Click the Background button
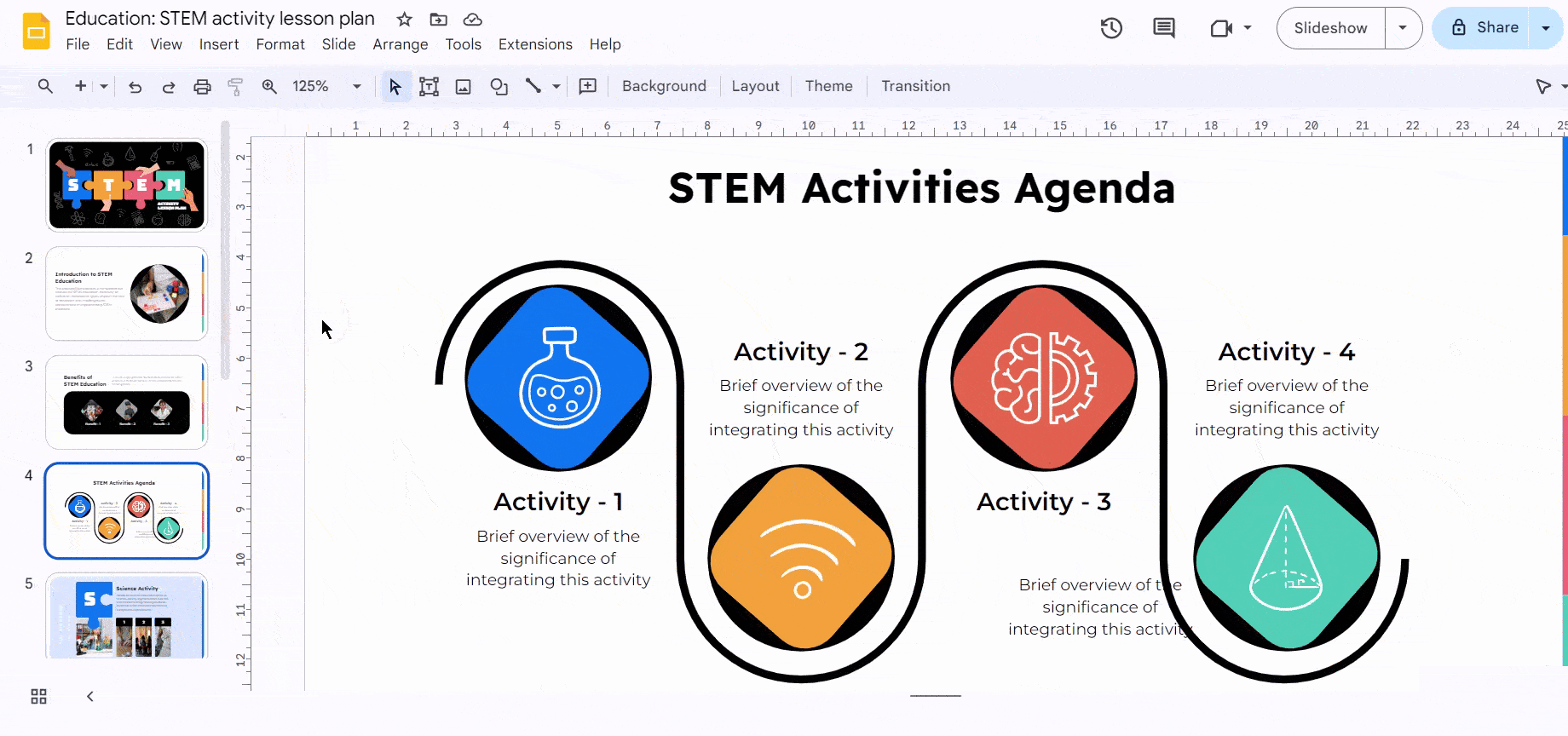Screen dimensions: 1568x736 pyautogui.click(x=664, y=86)
